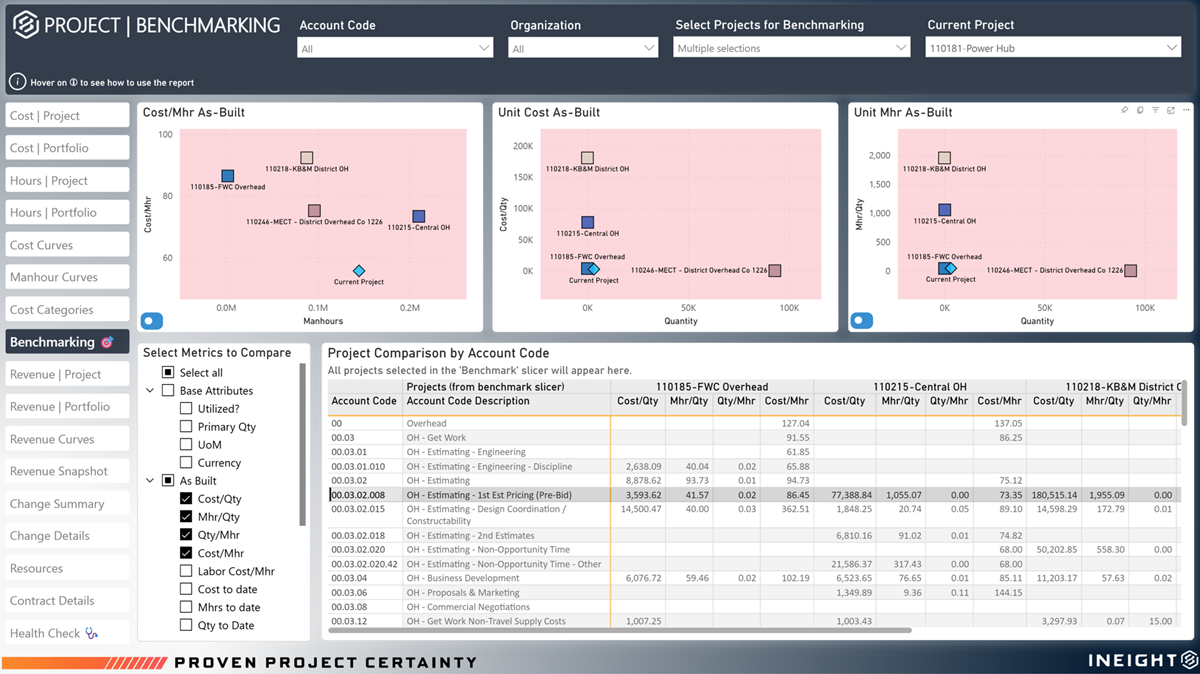Open focus mode for Unit Mhr As-Built

[1170, 110]
